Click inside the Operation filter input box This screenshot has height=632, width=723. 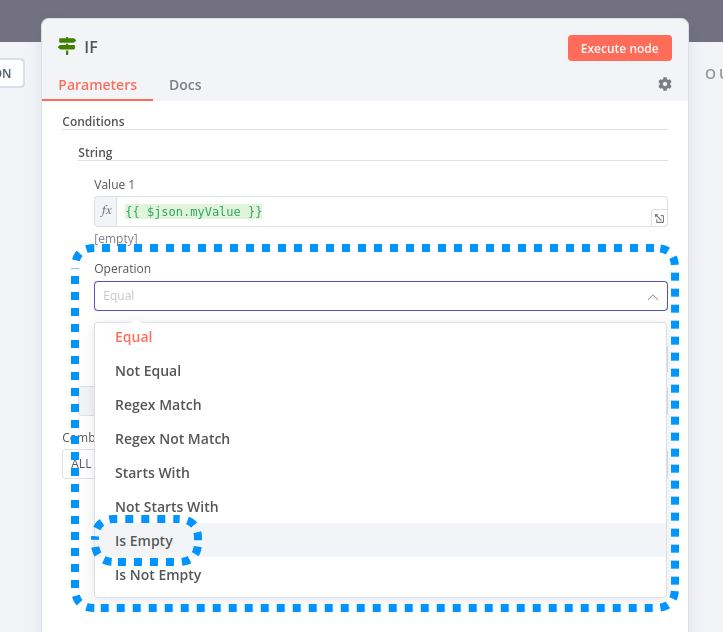[x=370, y=296]
